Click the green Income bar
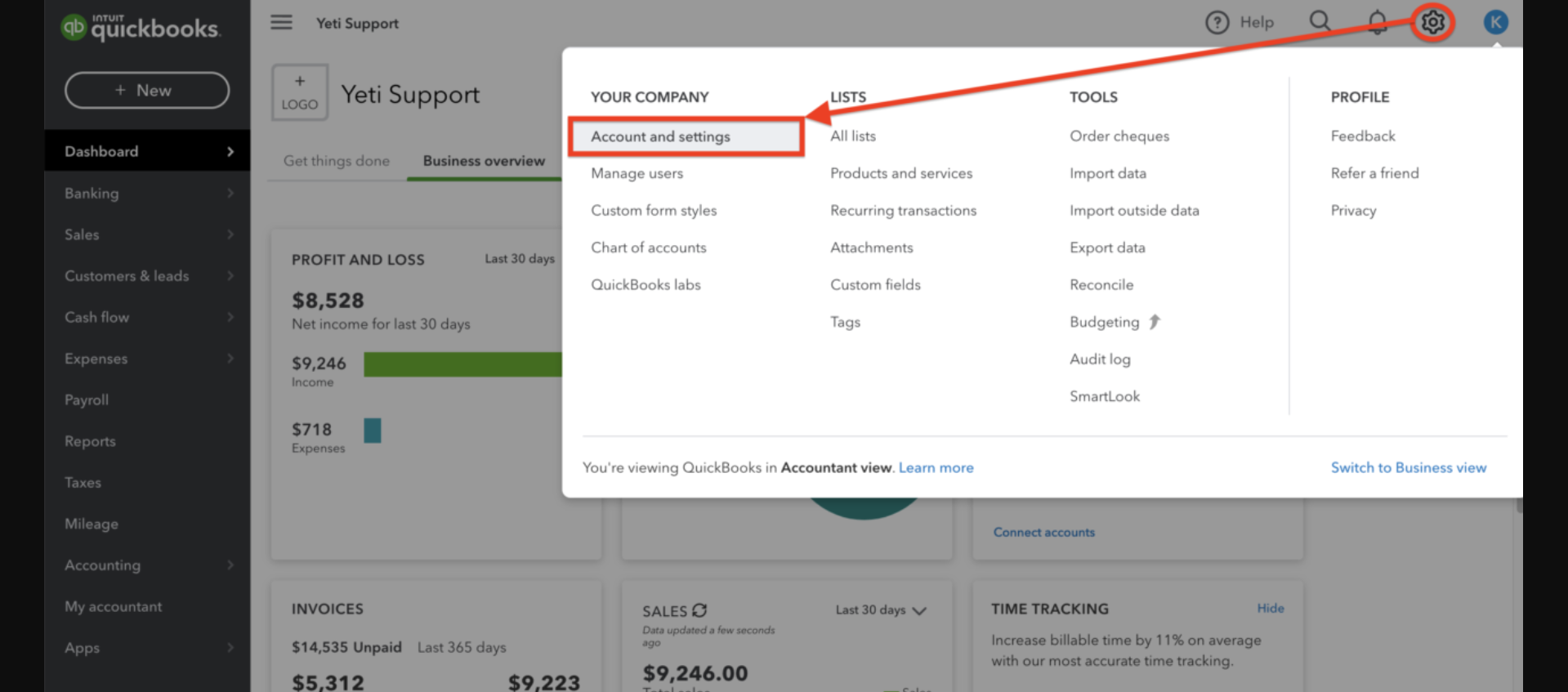This screenshot has width=1568, height=692. [x=462, y=364]
